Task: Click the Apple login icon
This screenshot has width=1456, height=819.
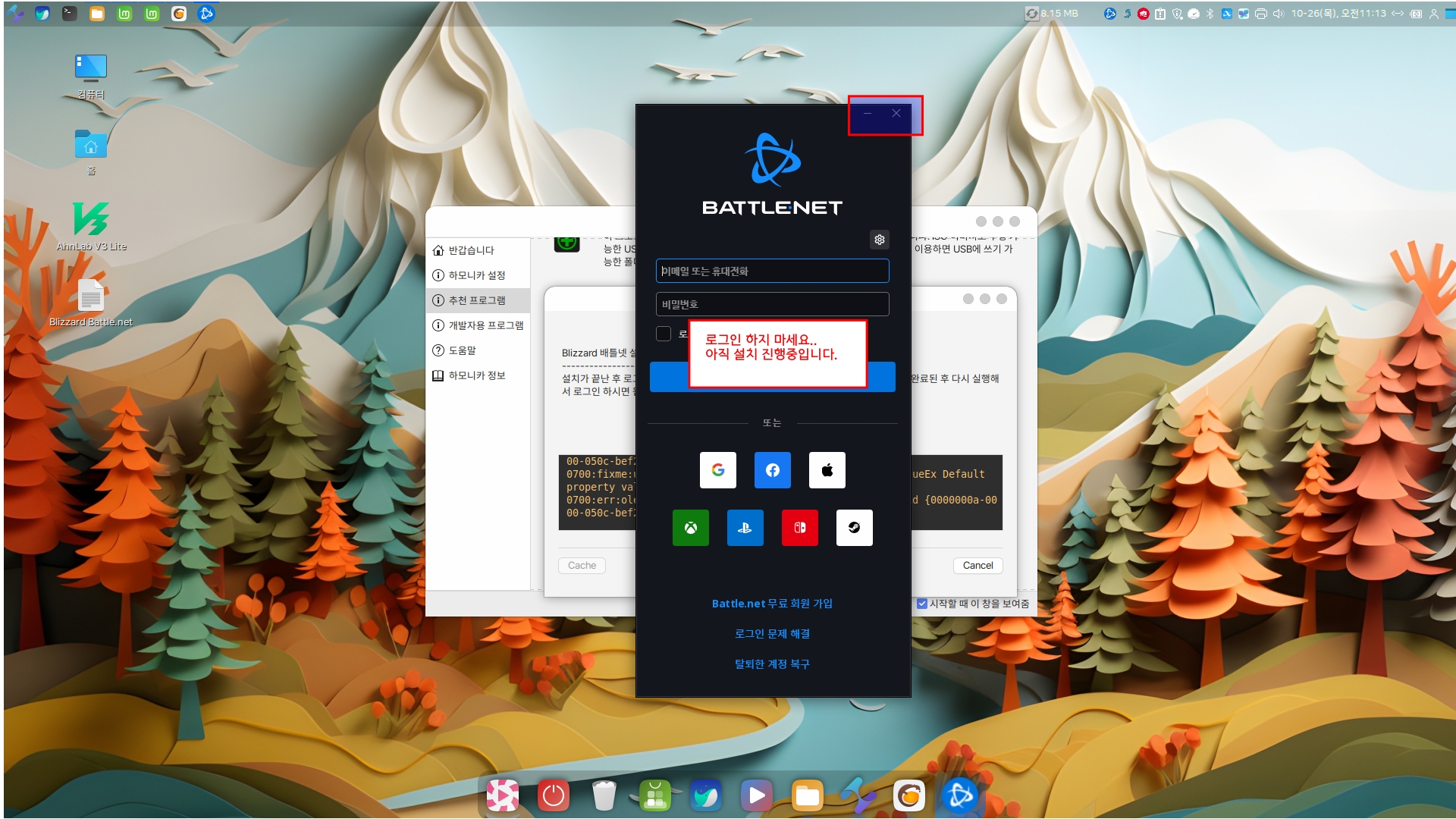Action: [827, 470]
